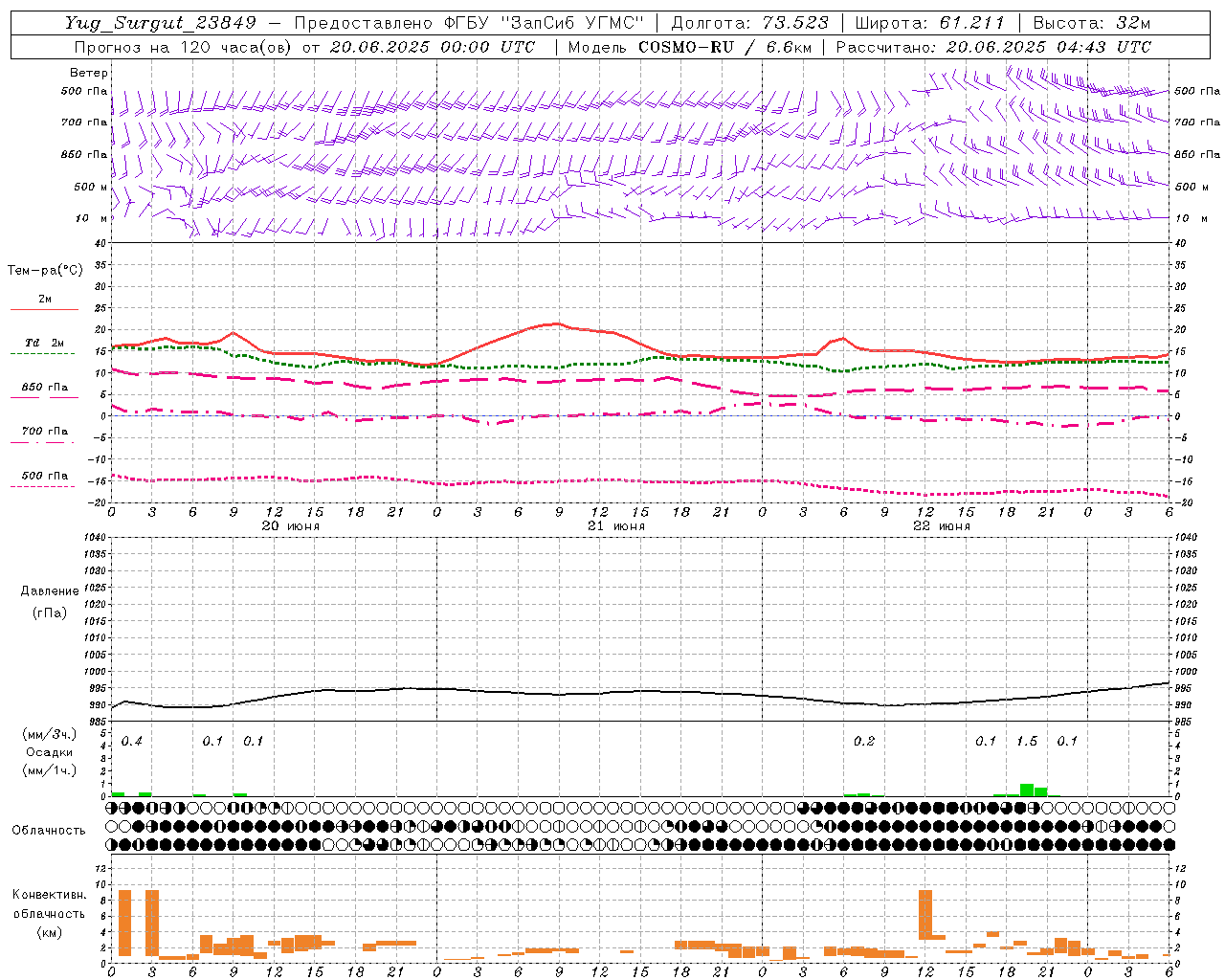The width and height of the screenshot is (1225, 980).
Task: Click the Модель COSMO-RU / 6.6км label
Action: pyautogui.click(x=690, y=47)
